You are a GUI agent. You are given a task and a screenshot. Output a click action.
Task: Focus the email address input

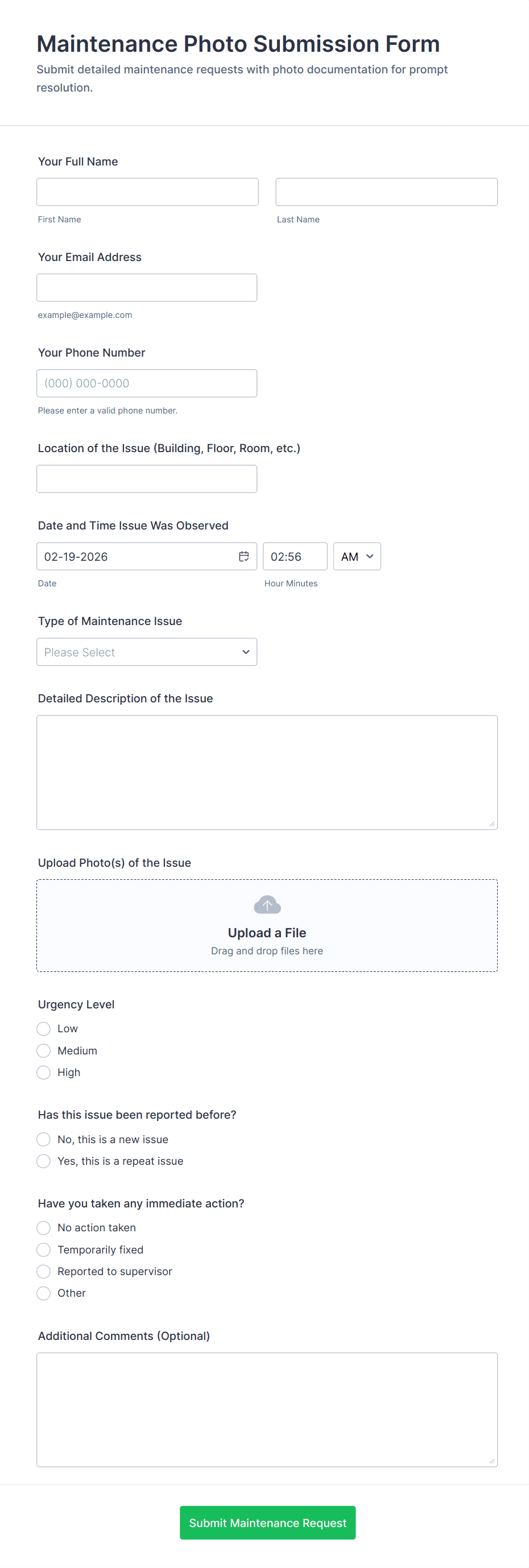tap(147, 287)
